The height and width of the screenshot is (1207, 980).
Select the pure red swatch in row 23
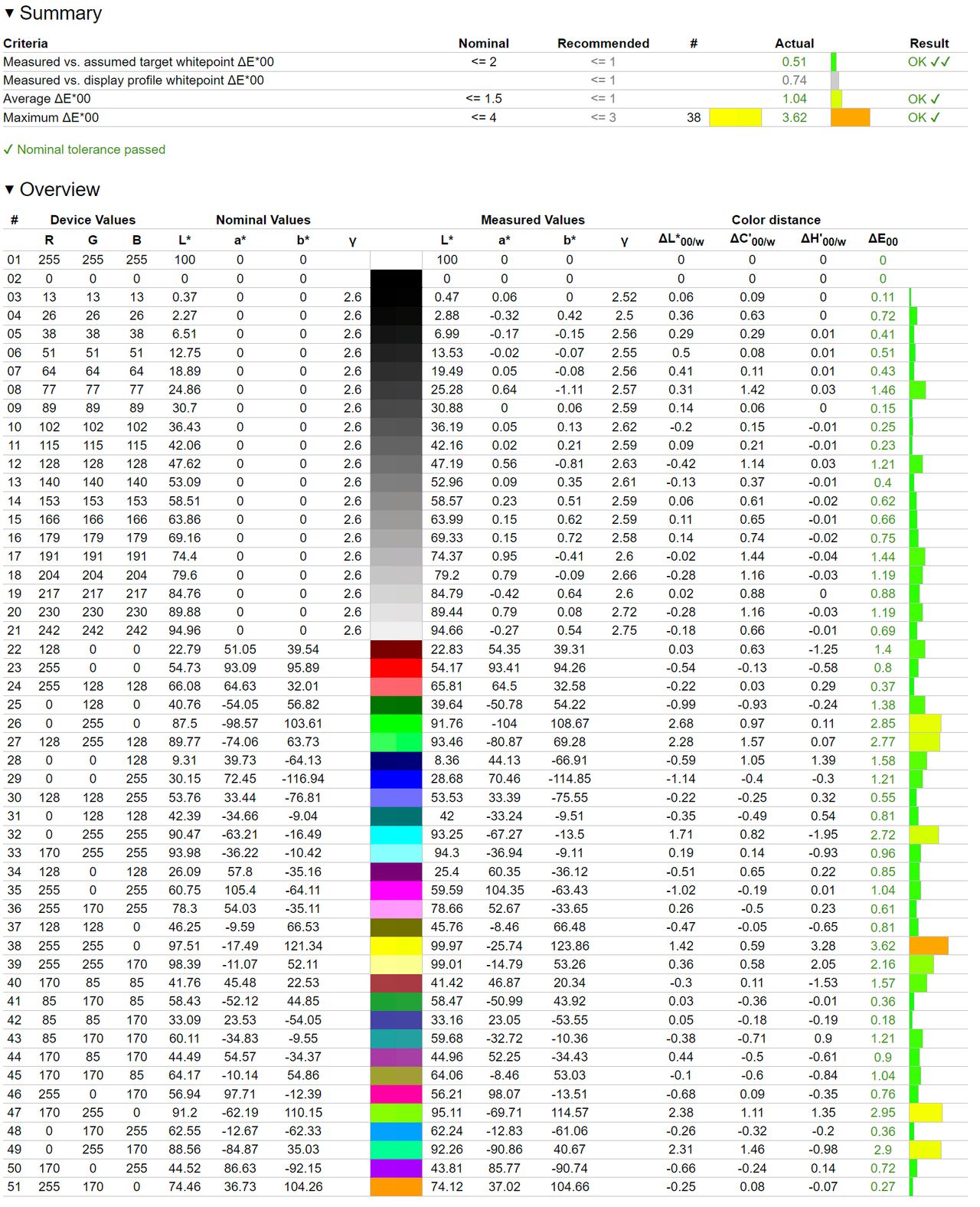pyautogui.click(x=396, y=668)
